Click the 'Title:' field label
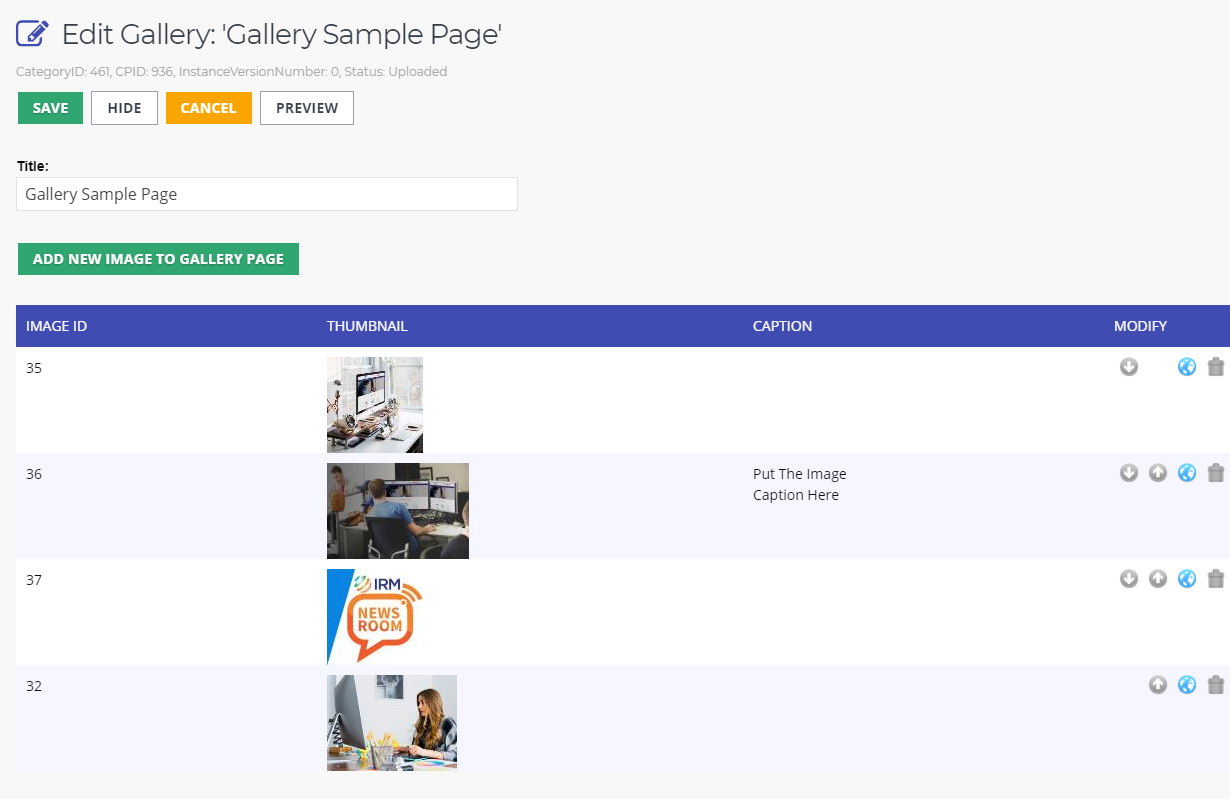This screenshot has height=799, width=1230. (32, 166)
